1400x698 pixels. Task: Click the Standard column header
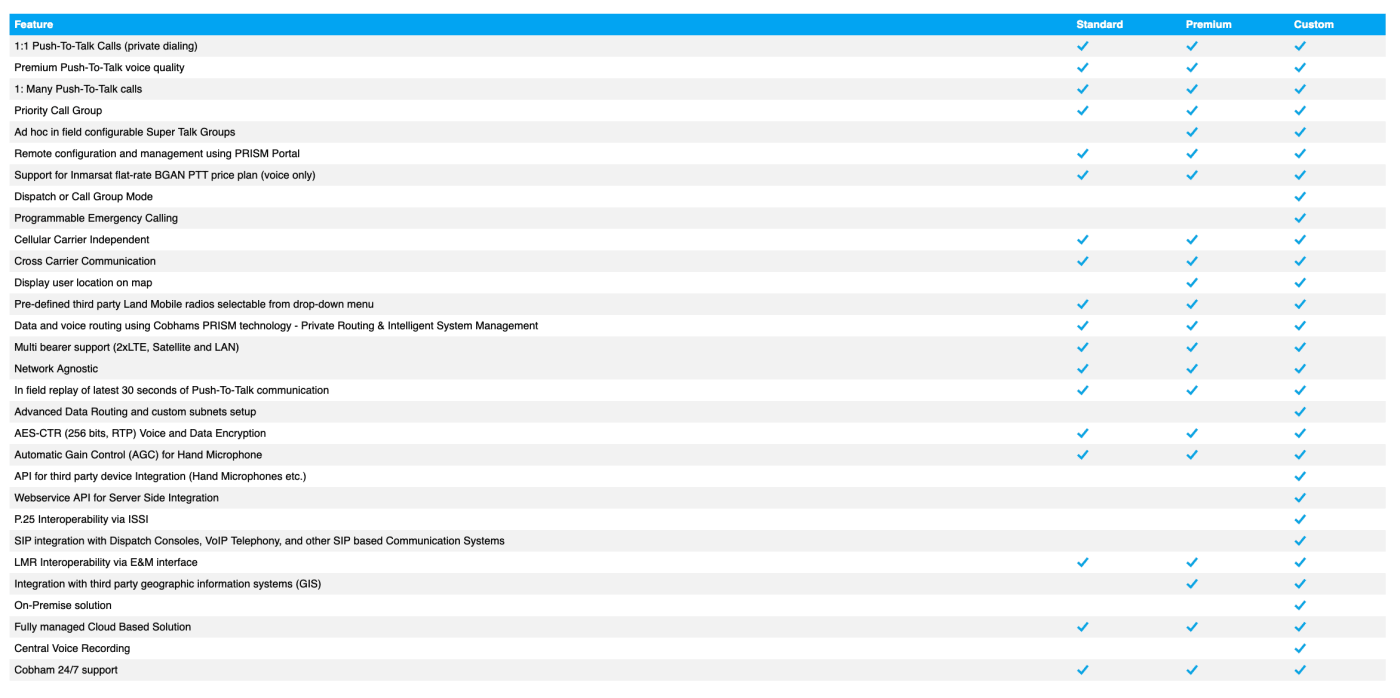pyautogui.click(x=1099, y=24)
